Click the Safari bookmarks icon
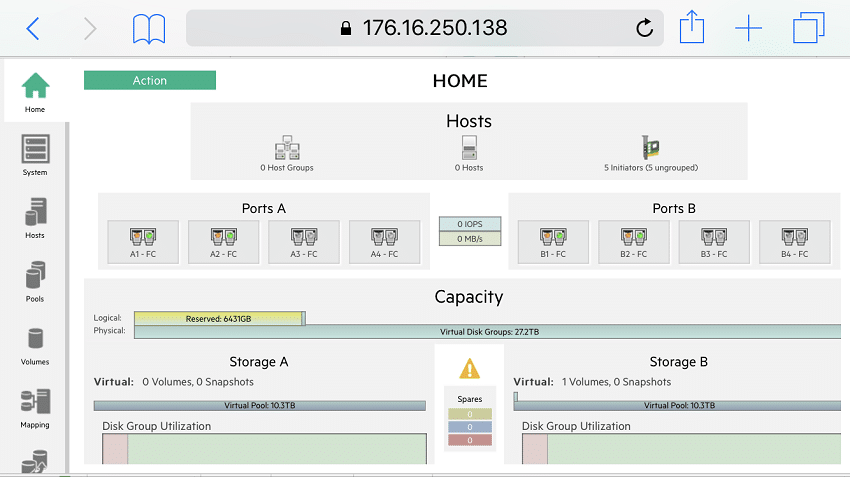This screenshot has width=850, height=477. click(149, 29)
